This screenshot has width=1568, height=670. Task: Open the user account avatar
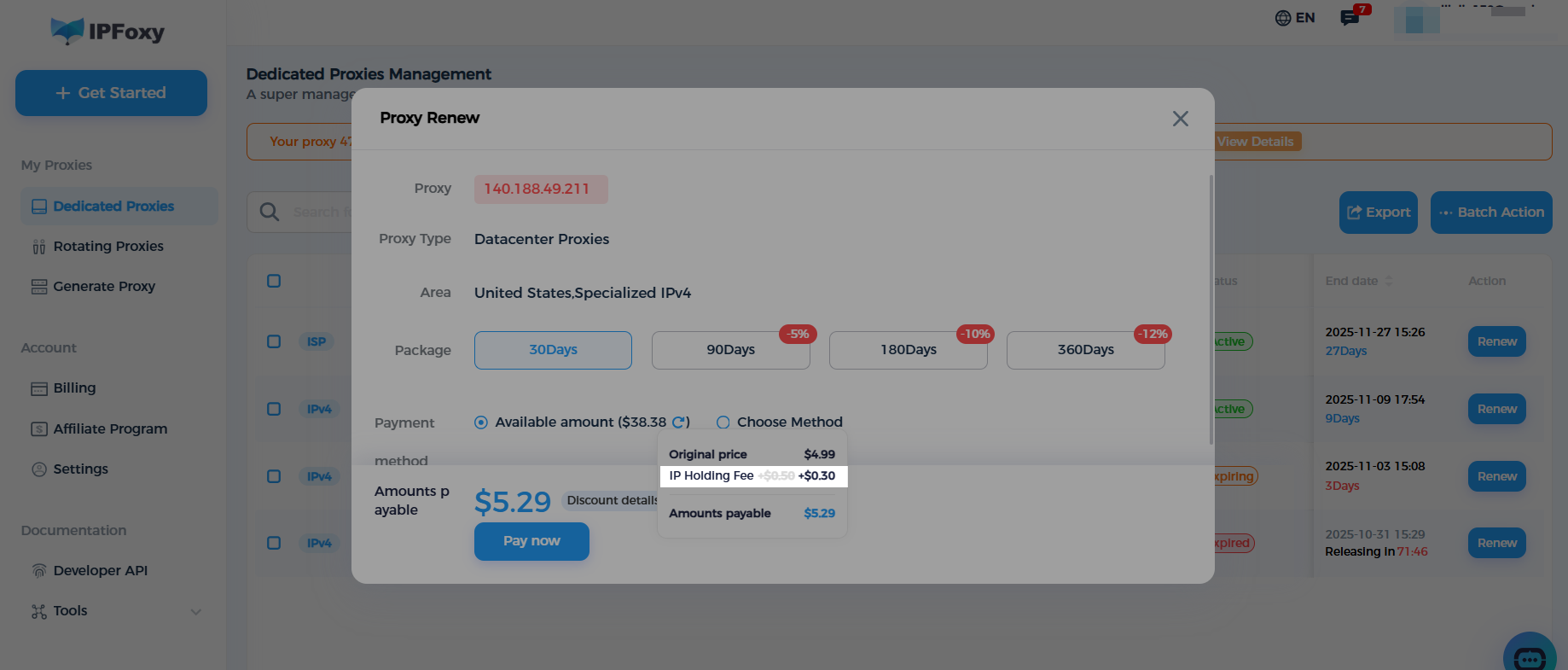click(x=1417, y=20)
